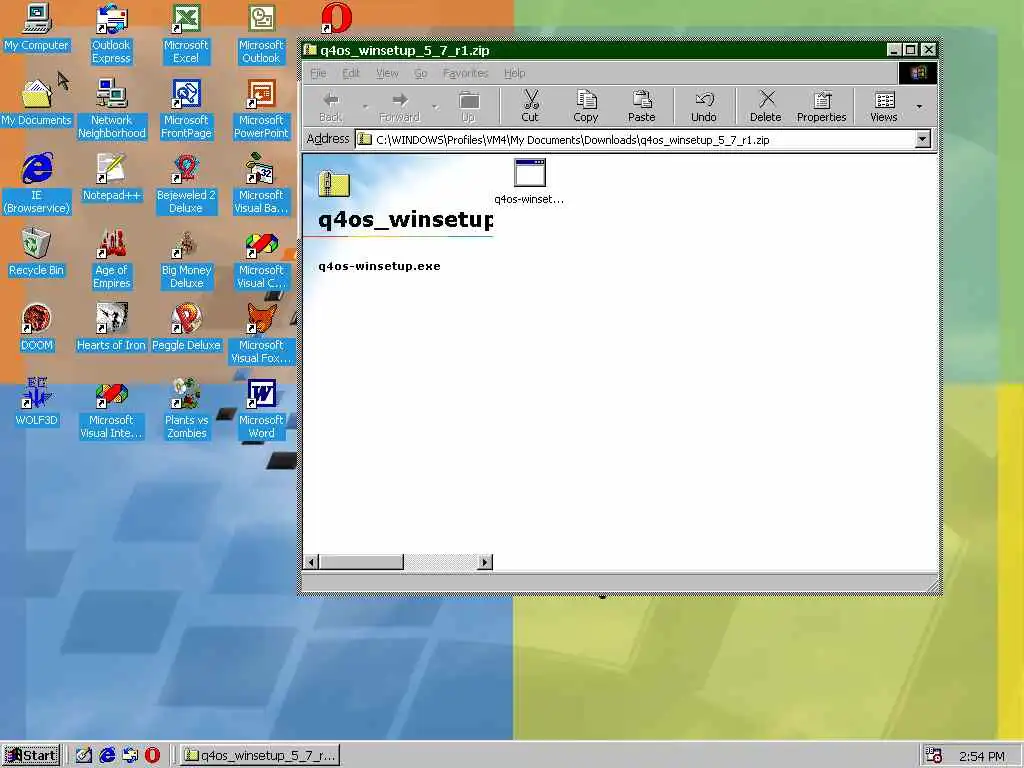
Task: Click the horizontal scrollbar thumb
Action: (361, 562)
